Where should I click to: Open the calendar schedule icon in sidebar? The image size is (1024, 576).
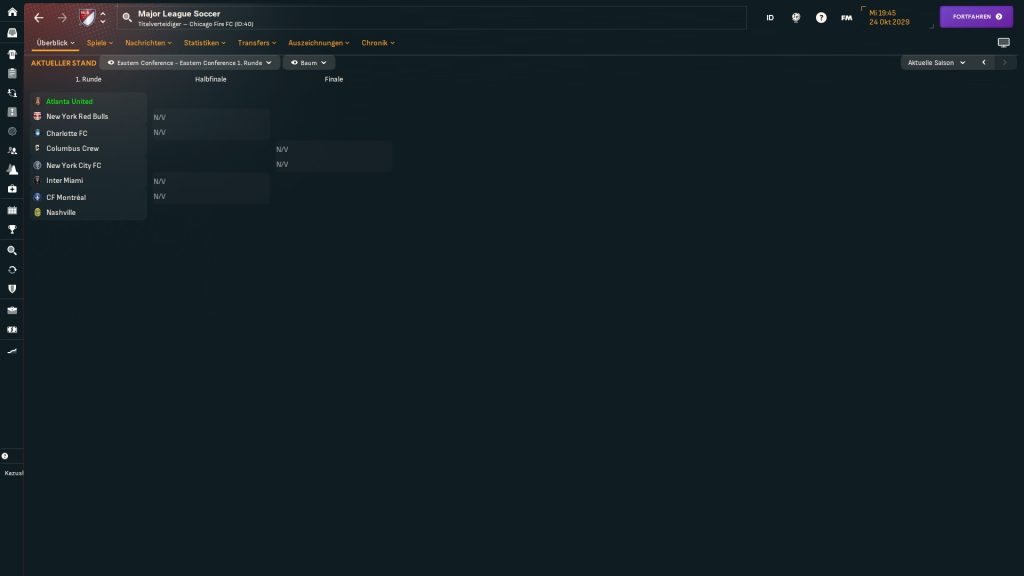12,210
